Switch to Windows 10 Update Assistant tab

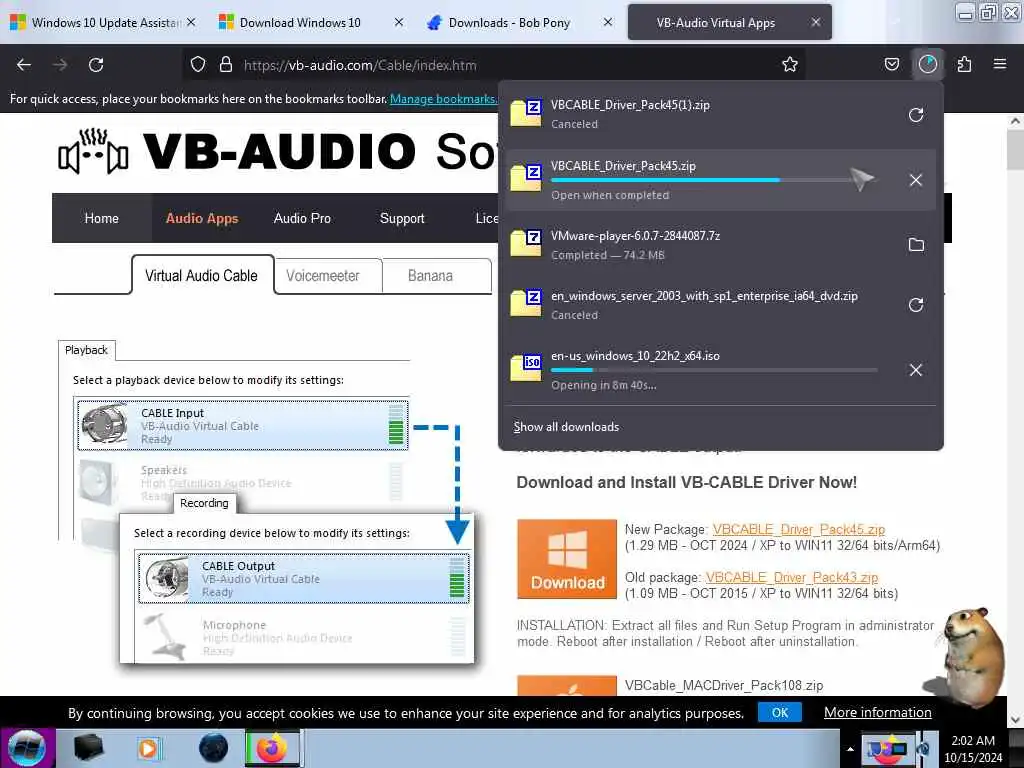pos(104,22)
